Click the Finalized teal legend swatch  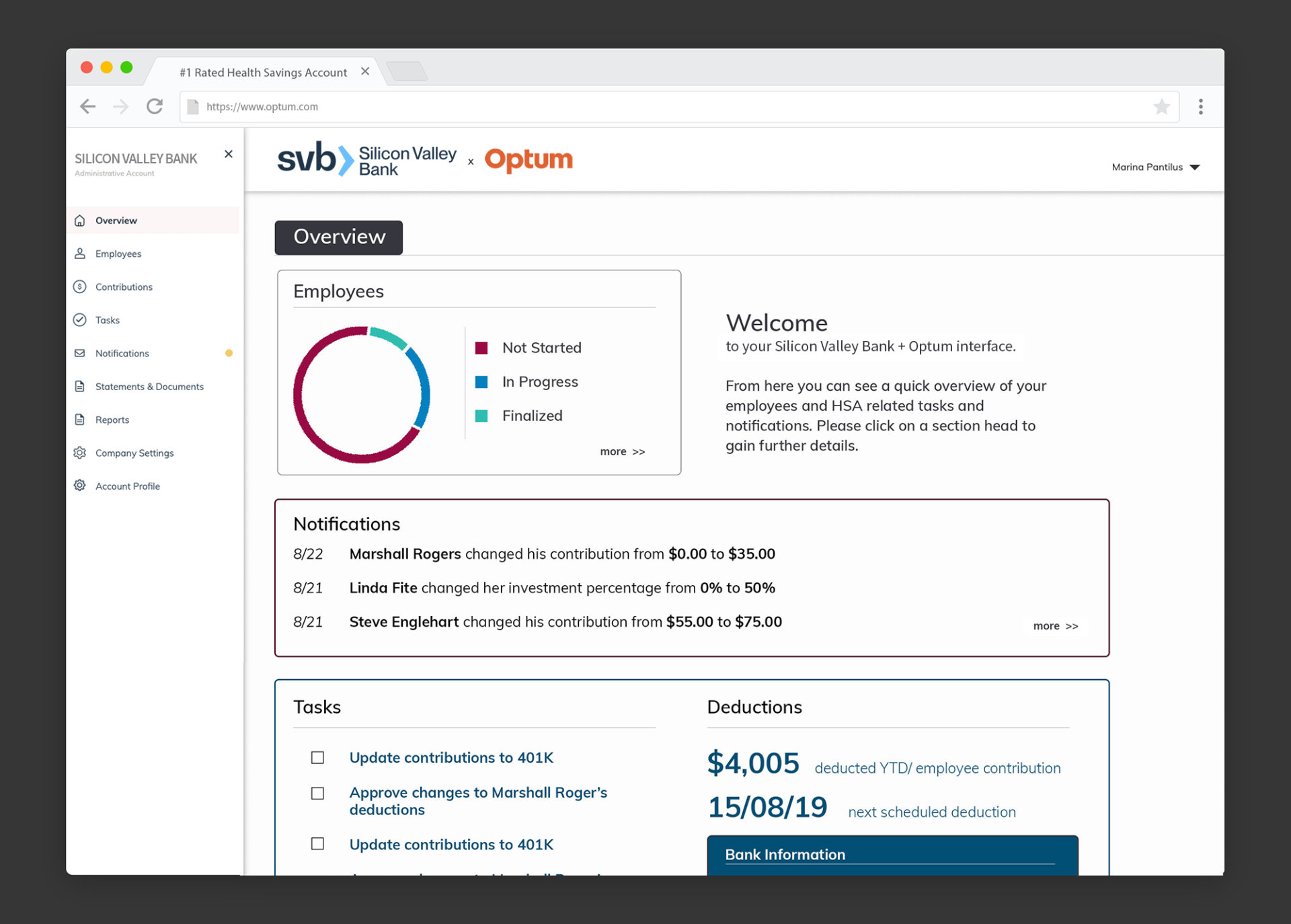pyautogui.click(x=481, y=416)
